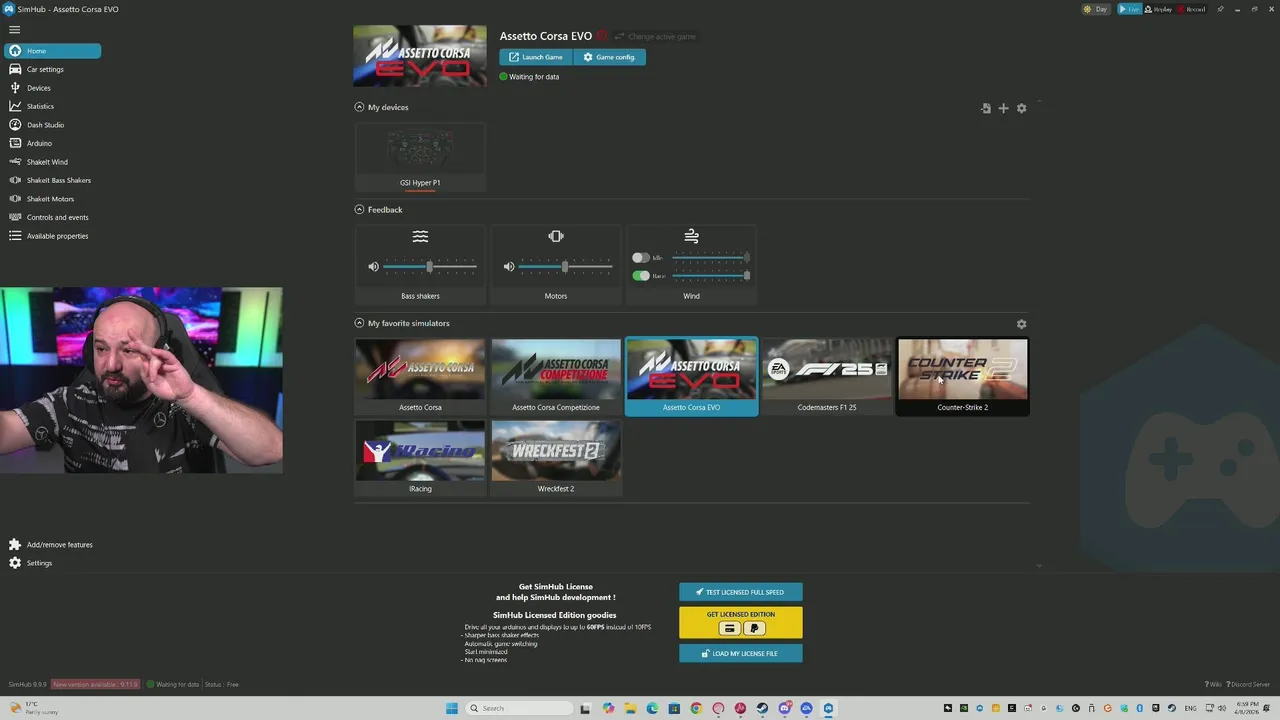Open ShakeIt Wind settings
1280x720 pixels.
tap(47, 162)
